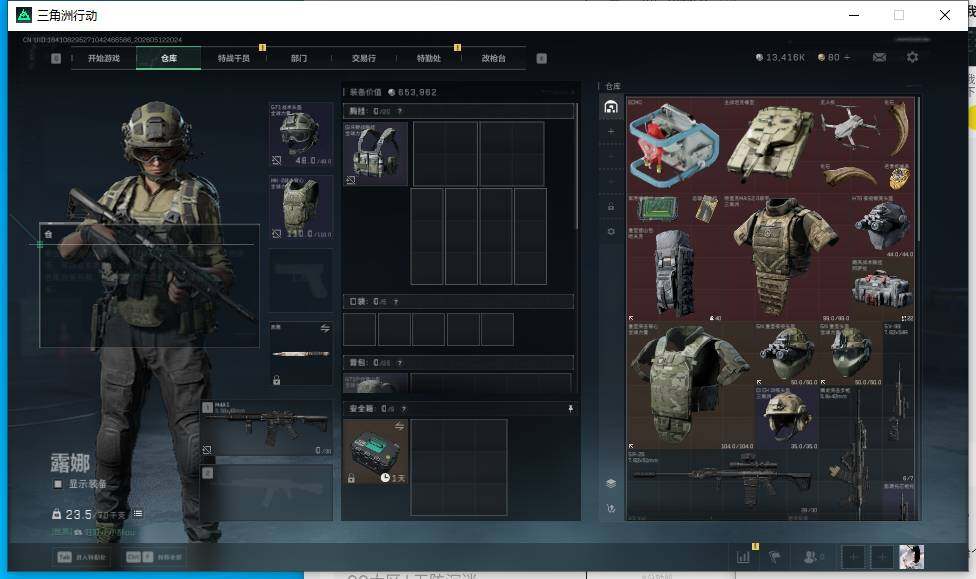Image resolution: width=976 pixels, height=579 pixels.
Task: Open the warehouse sidebar gear icon
Action: 611,232
